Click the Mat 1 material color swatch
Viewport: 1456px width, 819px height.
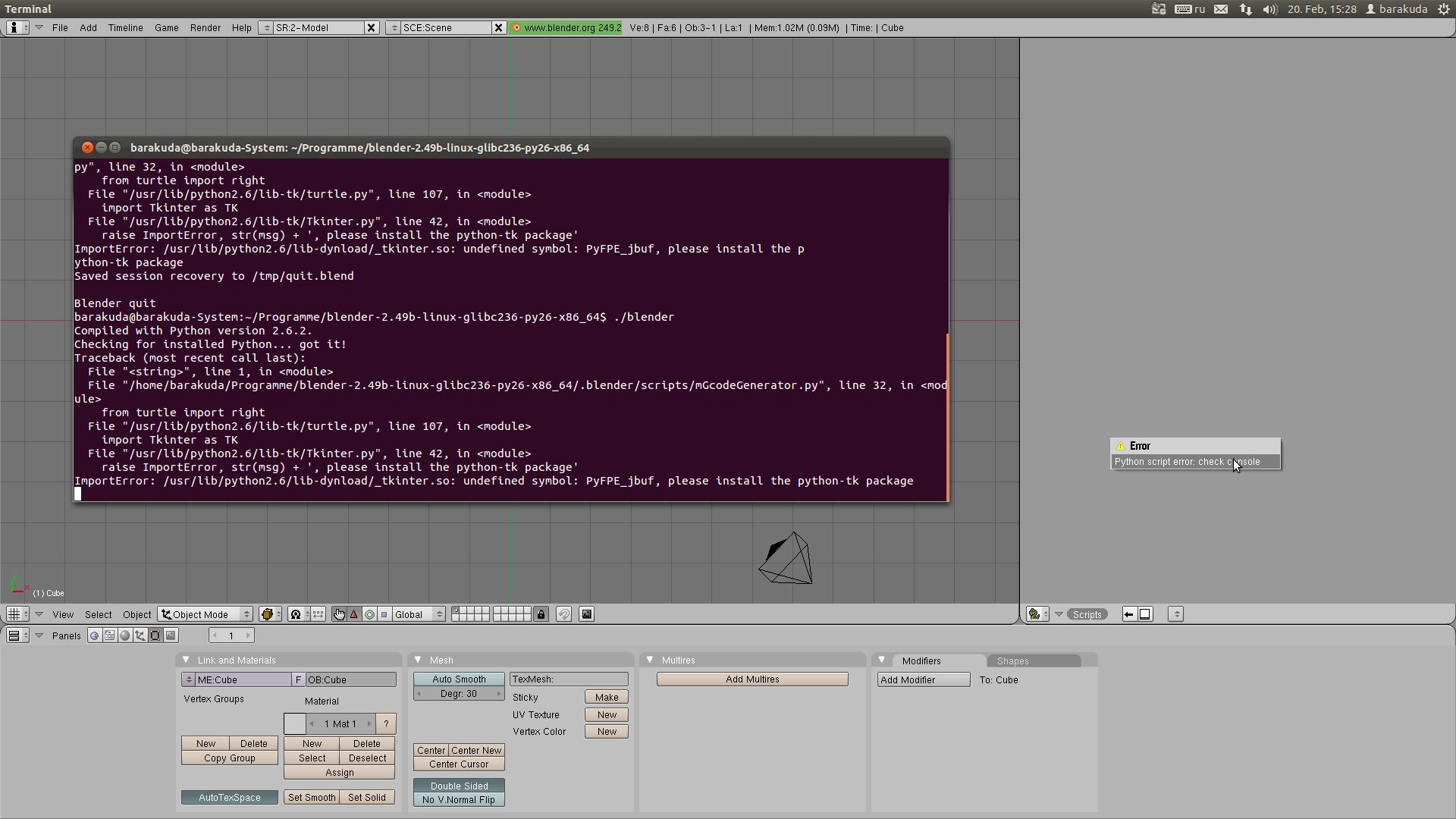(x=294, y=723)
